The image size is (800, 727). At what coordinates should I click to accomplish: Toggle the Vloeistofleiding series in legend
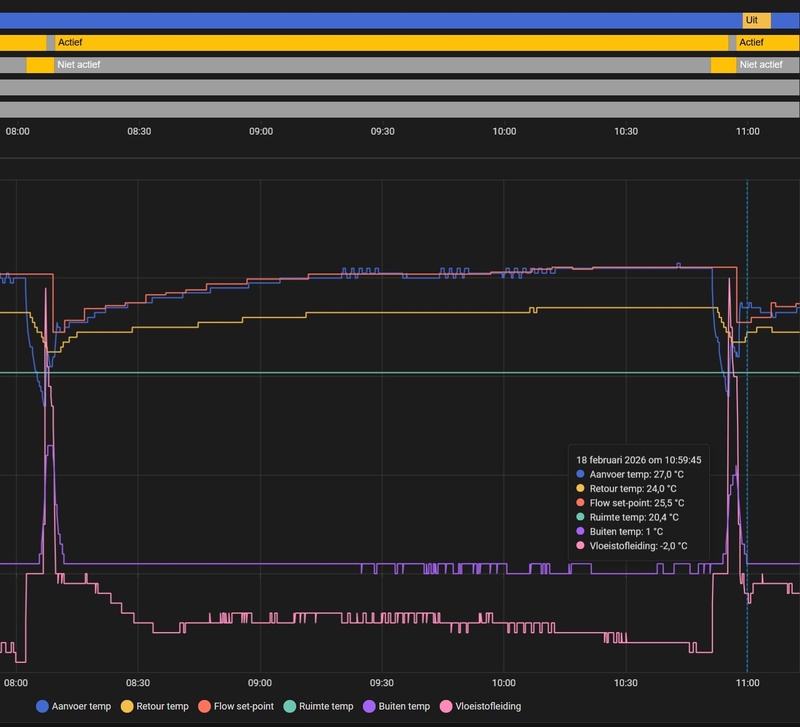487,706
